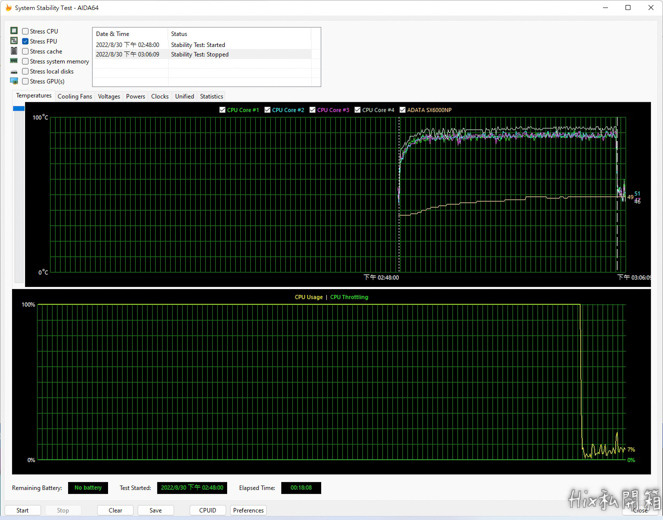Enable the Stress CPU checkbox
The width and height of the screenshot is (663, 520).
(x=25, y=31)
